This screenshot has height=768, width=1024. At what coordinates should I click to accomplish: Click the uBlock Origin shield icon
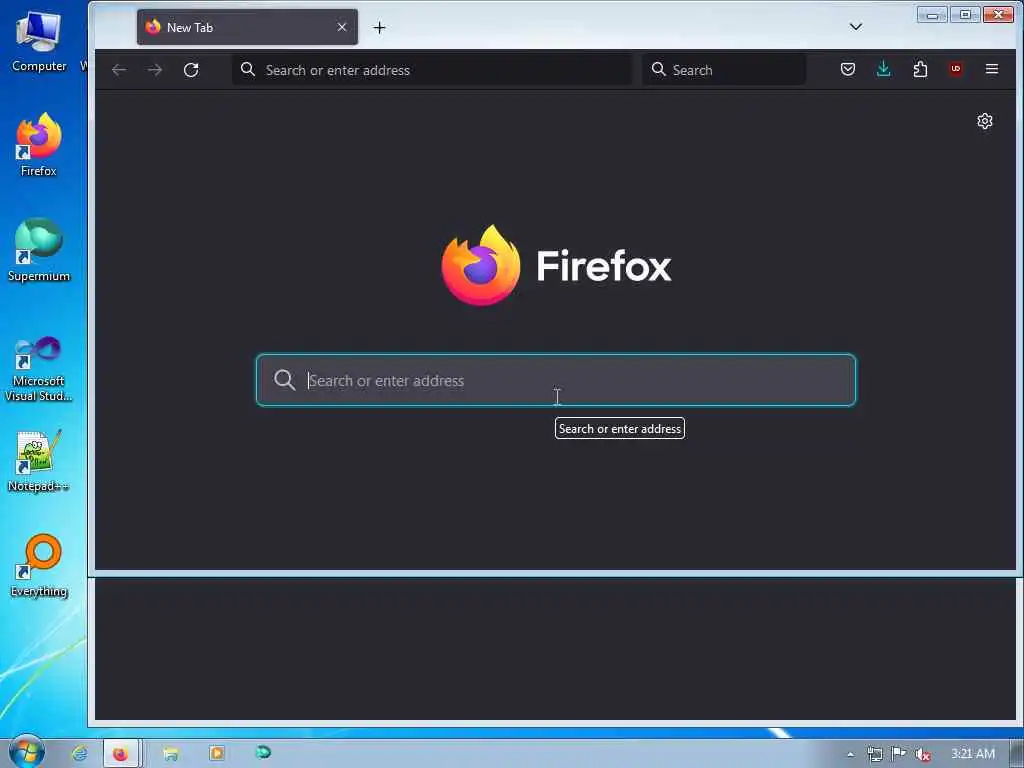(x=956, y=69)
